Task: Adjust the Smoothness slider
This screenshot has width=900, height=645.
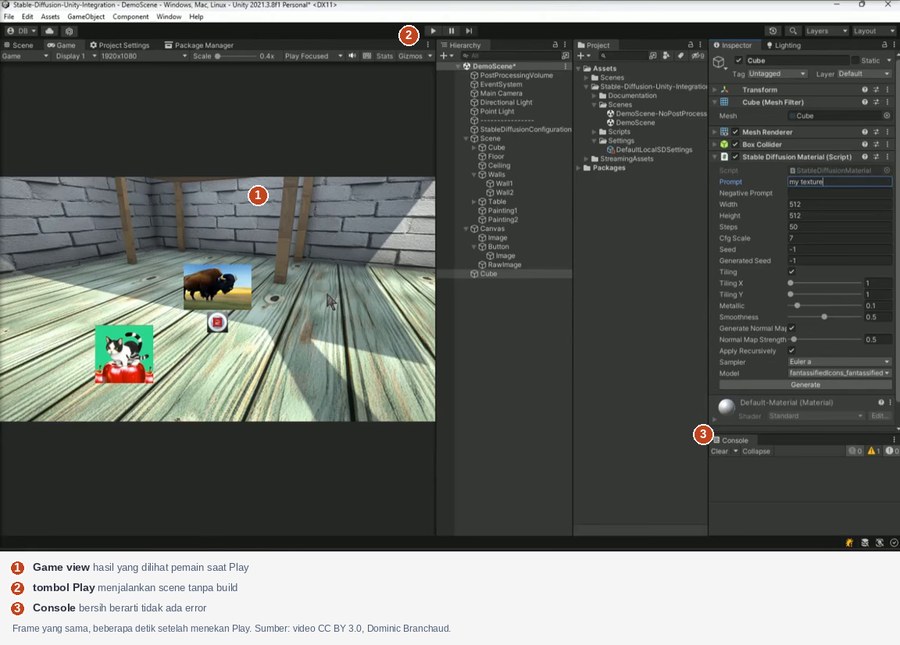Action: tap(825, 317)
